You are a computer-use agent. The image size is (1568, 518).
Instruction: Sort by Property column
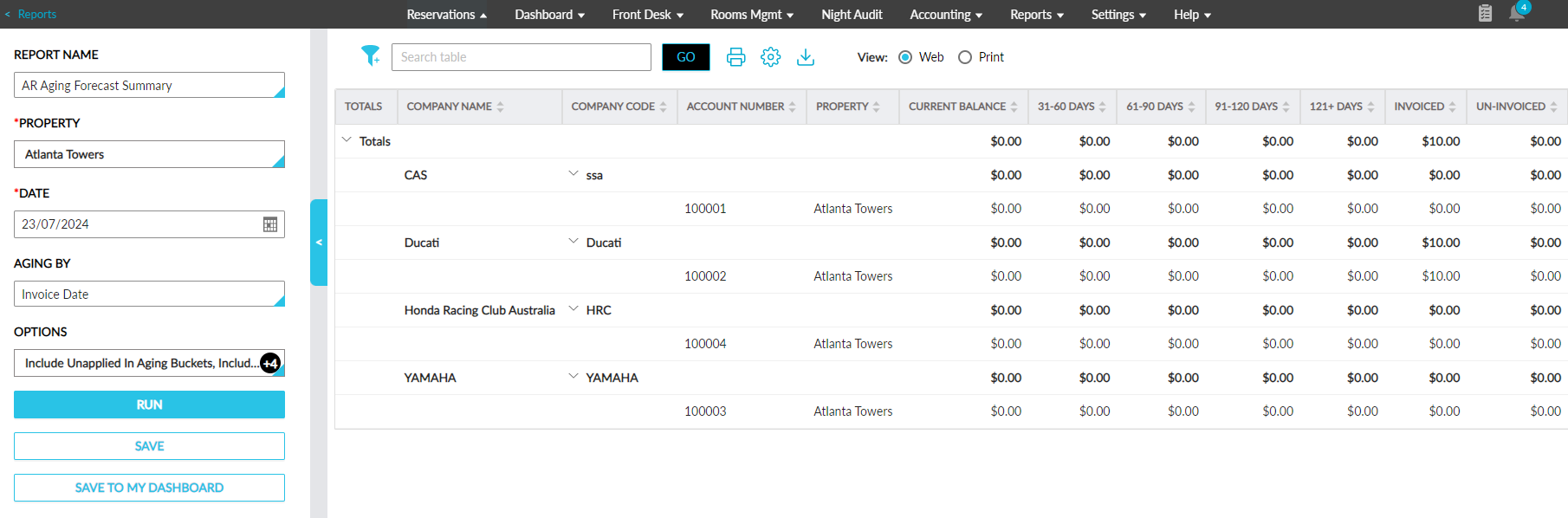(877, 107)
